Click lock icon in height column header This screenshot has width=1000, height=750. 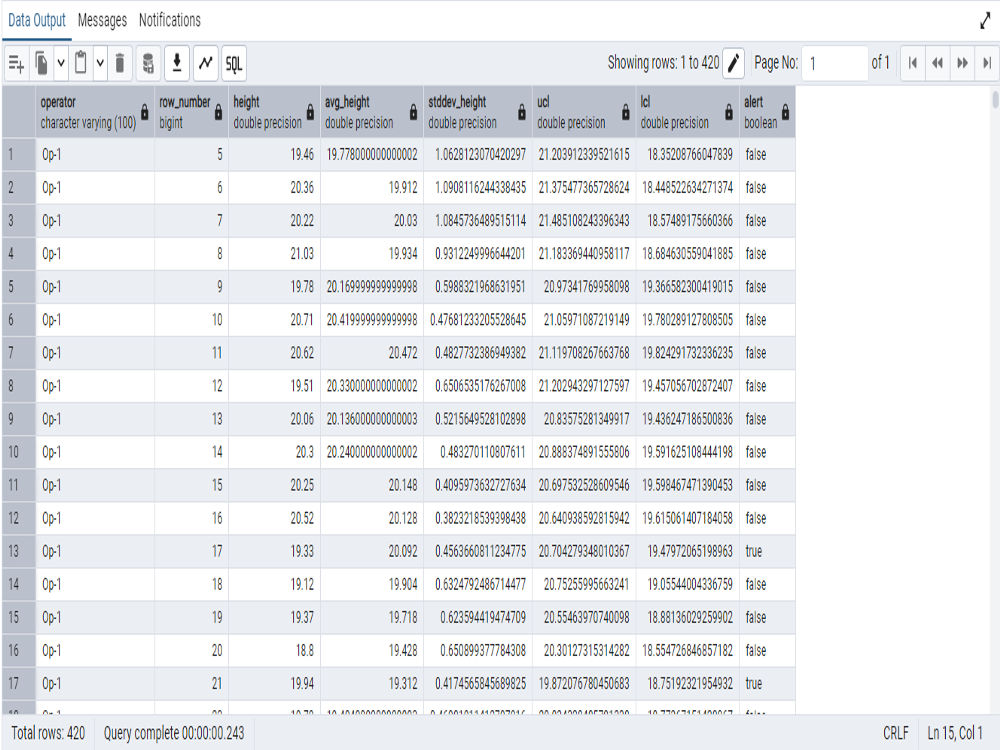311,112
